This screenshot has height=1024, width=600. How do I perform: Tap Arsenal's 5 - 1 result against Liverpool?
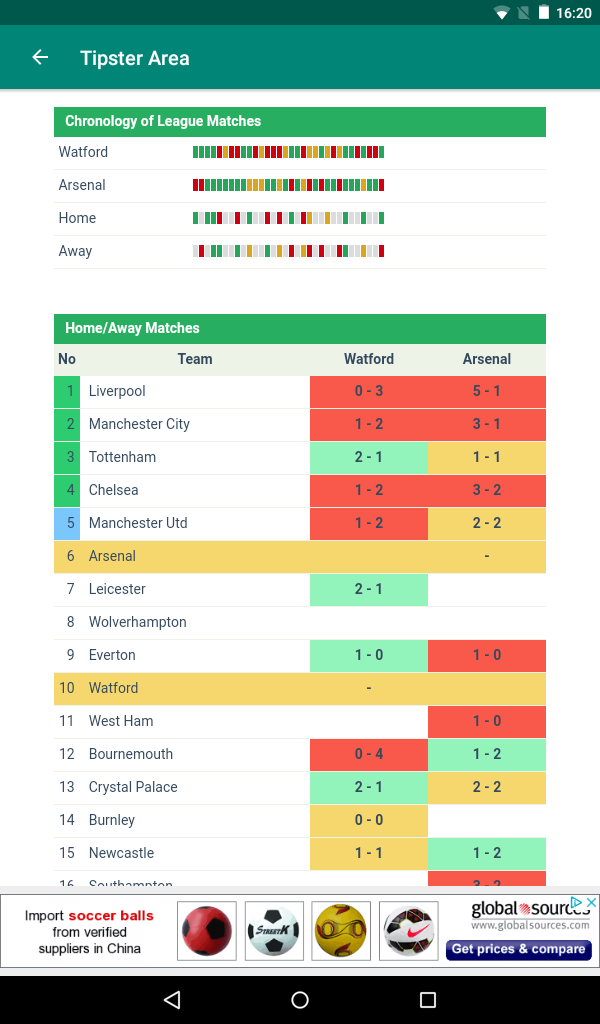click(x=487, y=392)
